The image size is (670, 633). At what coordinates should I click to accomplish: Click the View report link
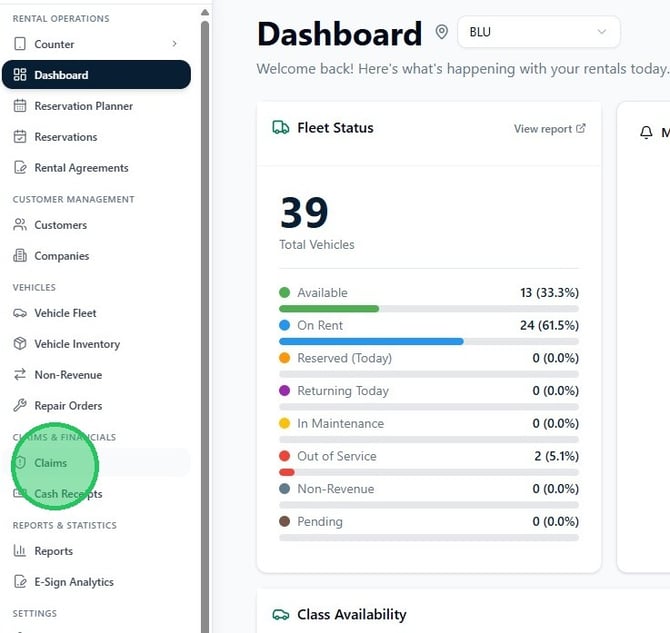pyautogui.click(x=549, y=129)
